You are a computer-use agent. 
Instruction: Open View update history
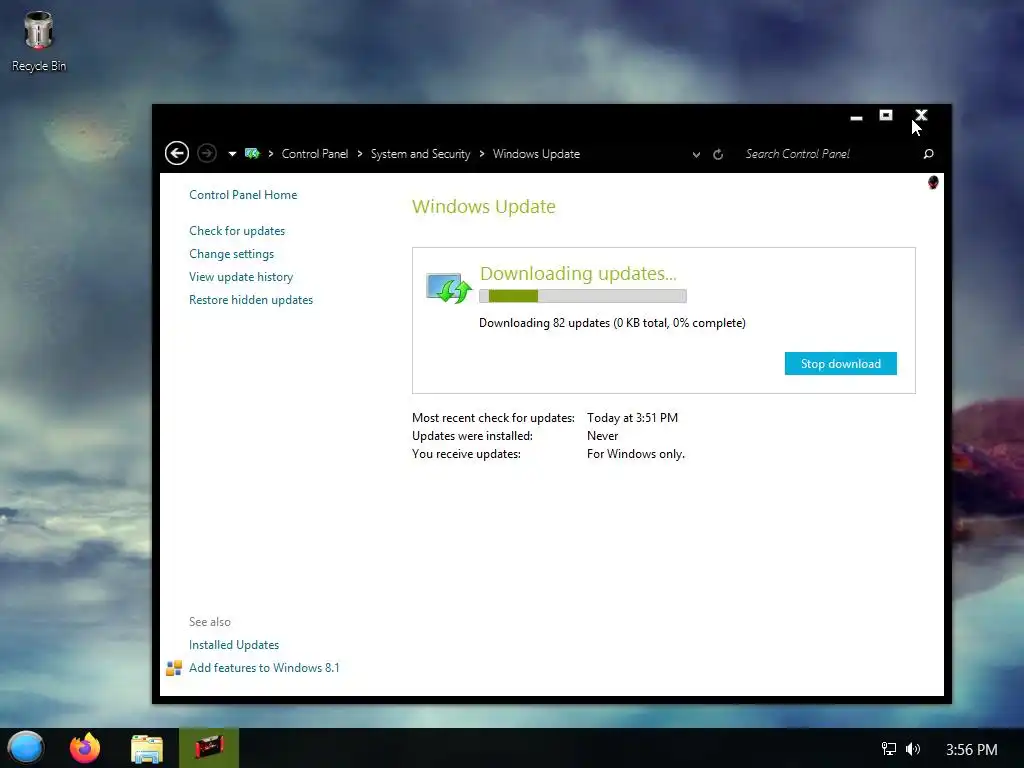click(x=241, y=277)
